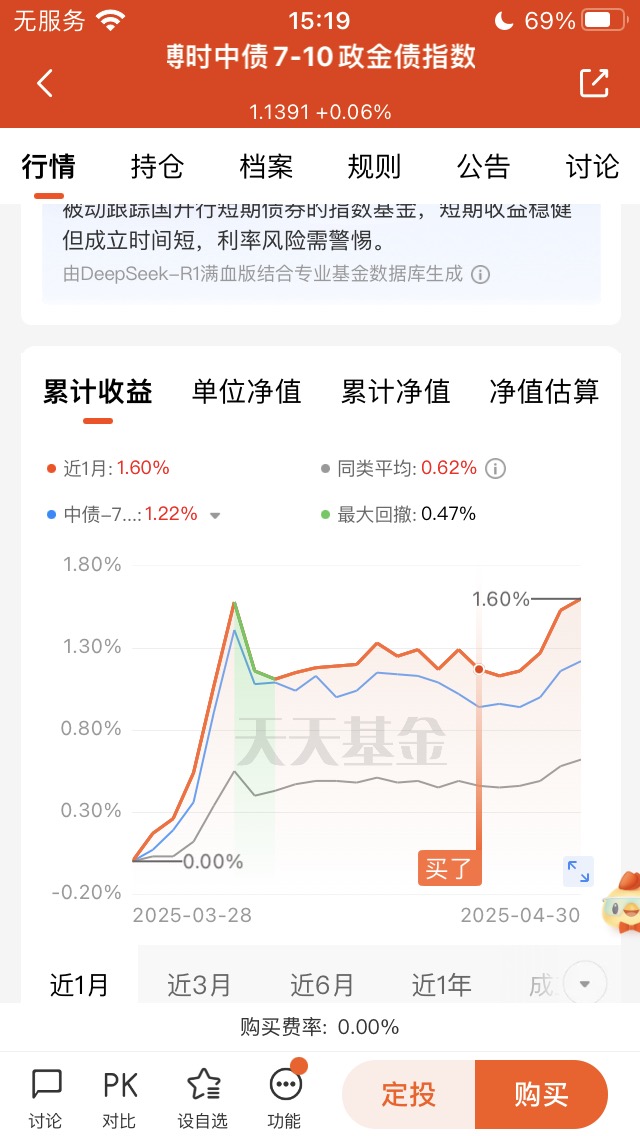The image size is (640, 1136).
Task: Switch to 持仓 tab
Action: (157, 167)
